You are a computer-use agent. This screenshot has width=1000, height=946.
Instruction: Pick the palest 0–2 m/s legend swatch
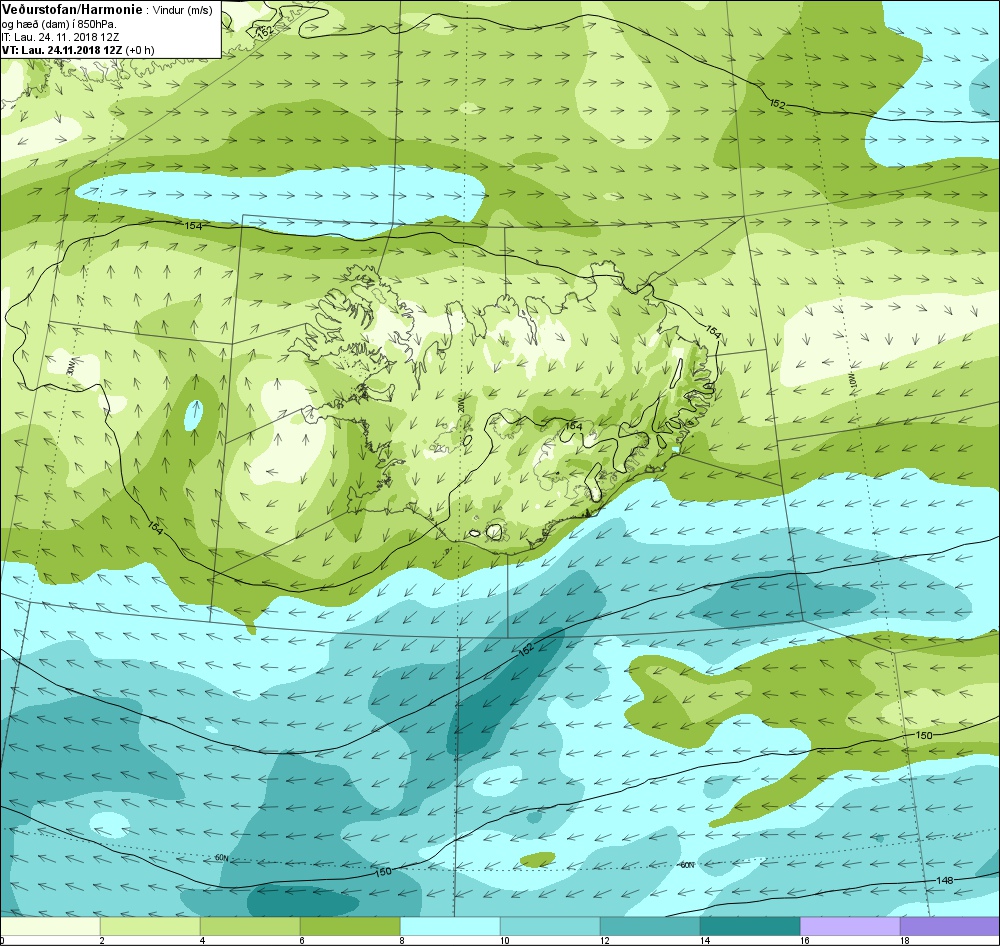[50, 926]
